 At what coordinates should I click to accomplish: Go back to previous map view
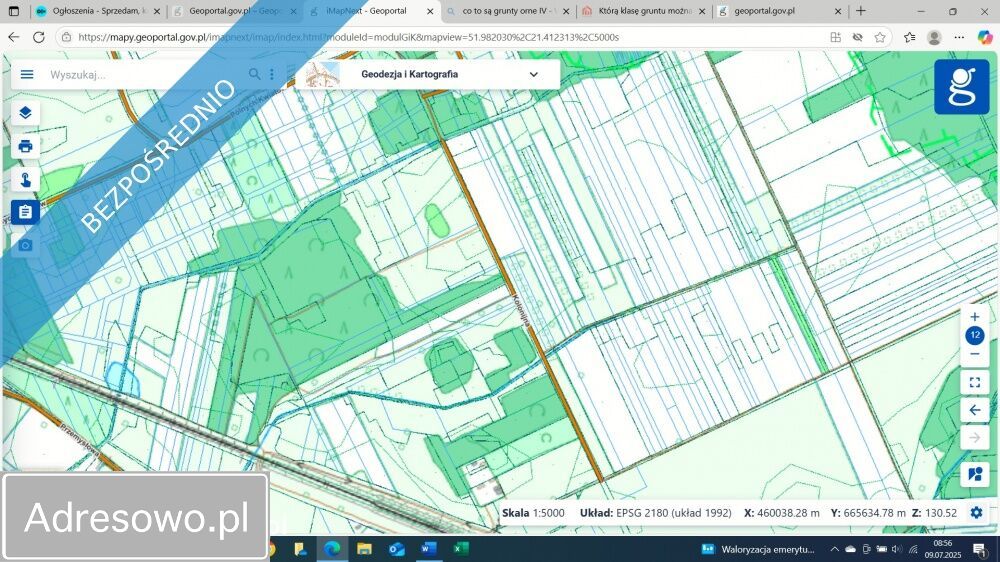pos(975,410)
